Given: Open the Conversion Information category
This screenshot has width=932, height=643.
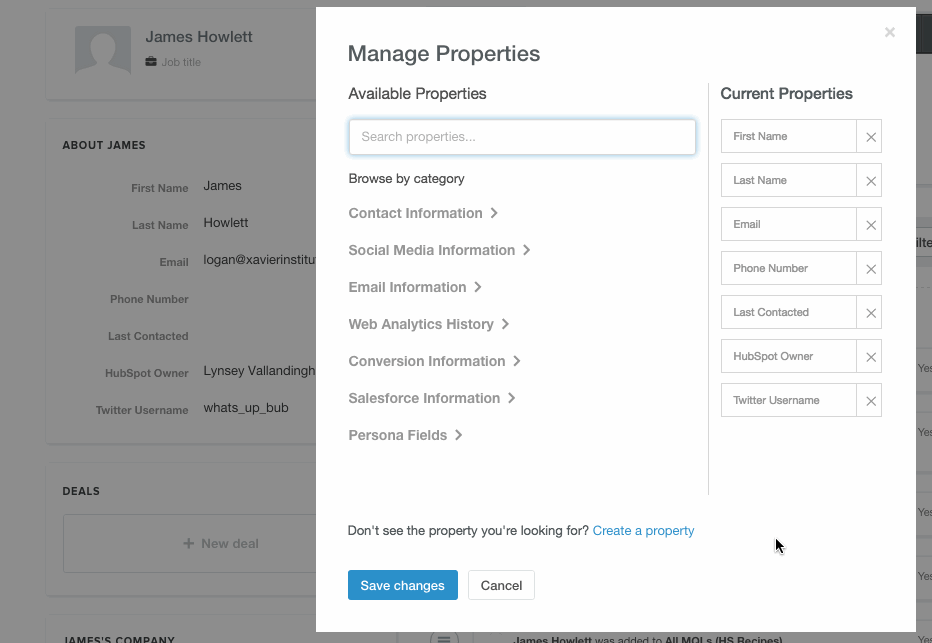Looking at the screenshot, I should 434,361.
